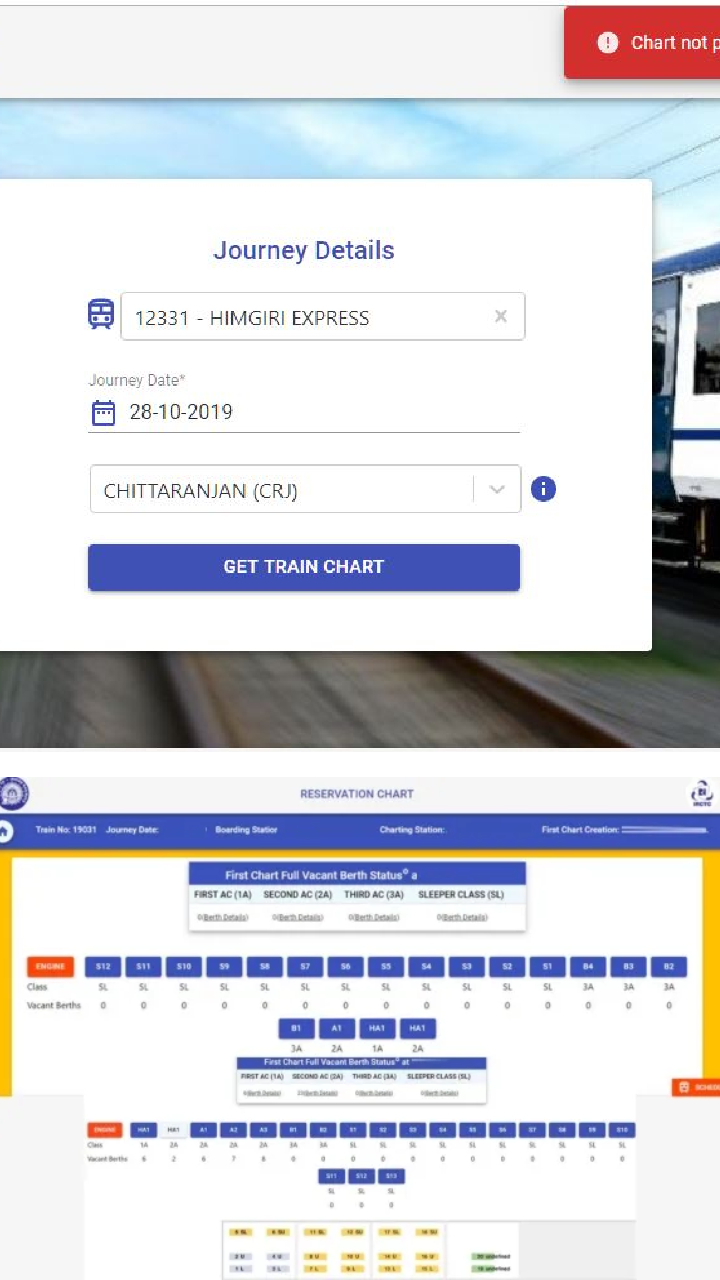
Task: Click the home icon in reservation chart bar
Action: [5, 830]
